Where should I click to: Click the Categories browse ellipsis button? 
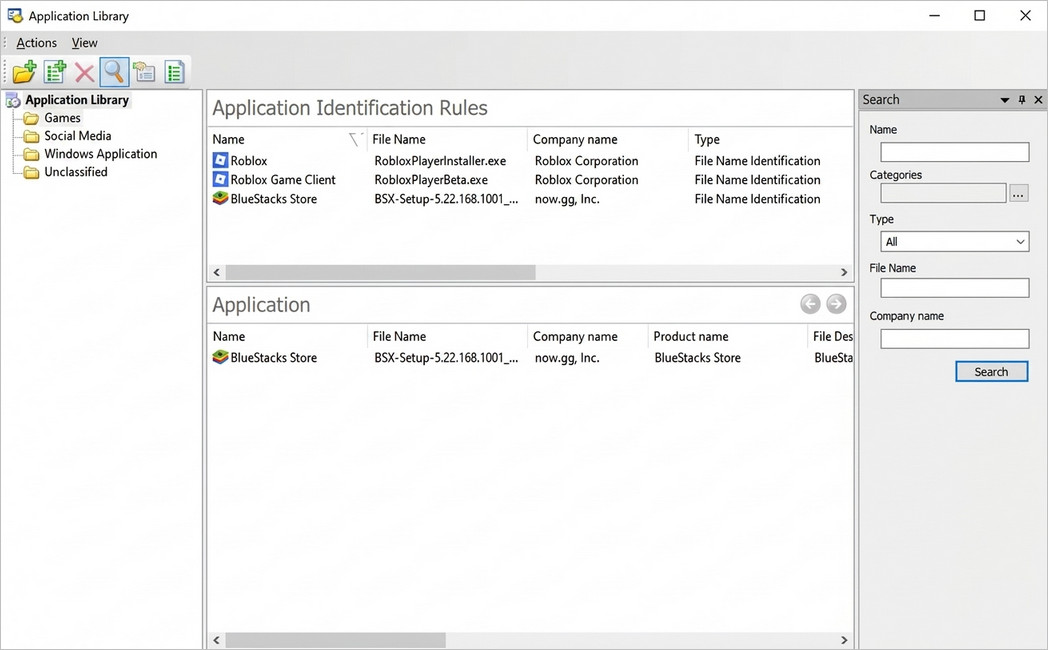(x=1019, y=194)
